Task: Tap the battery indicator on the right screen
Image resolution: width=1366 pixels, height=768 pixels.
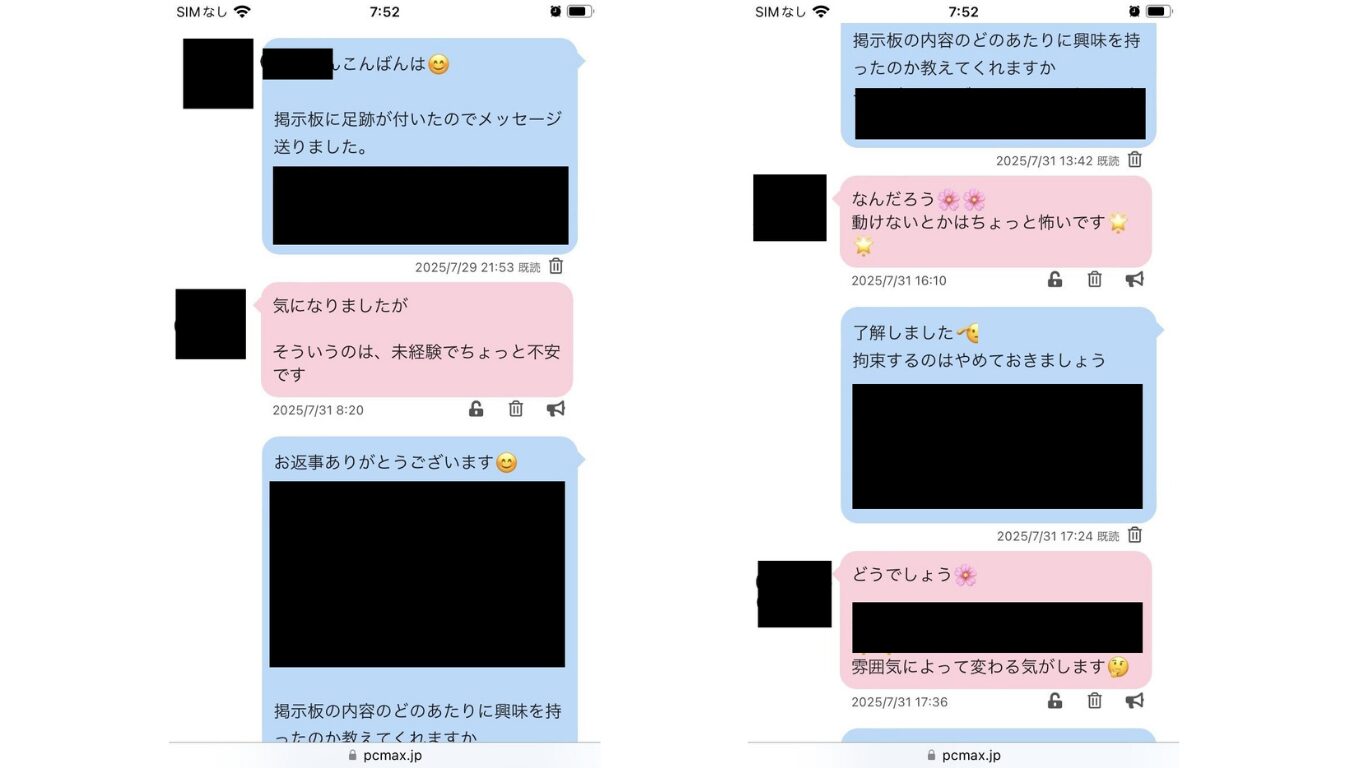Action: pyautogui.click(x=1159, y=11)
